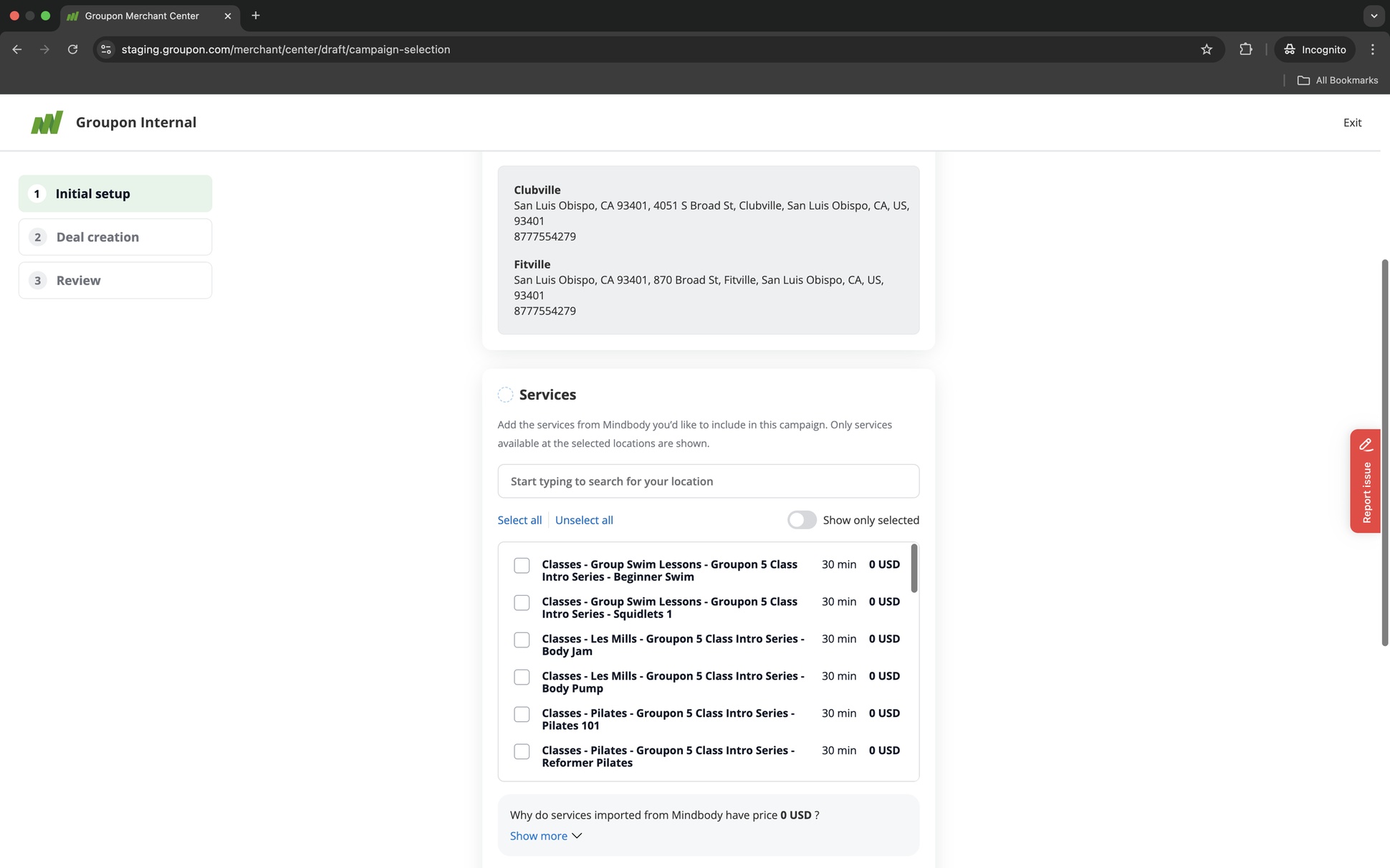This screenshot has width=1390, height=868.
Task: Open browser extensions puzzle icon
Action: point(1246,49)
